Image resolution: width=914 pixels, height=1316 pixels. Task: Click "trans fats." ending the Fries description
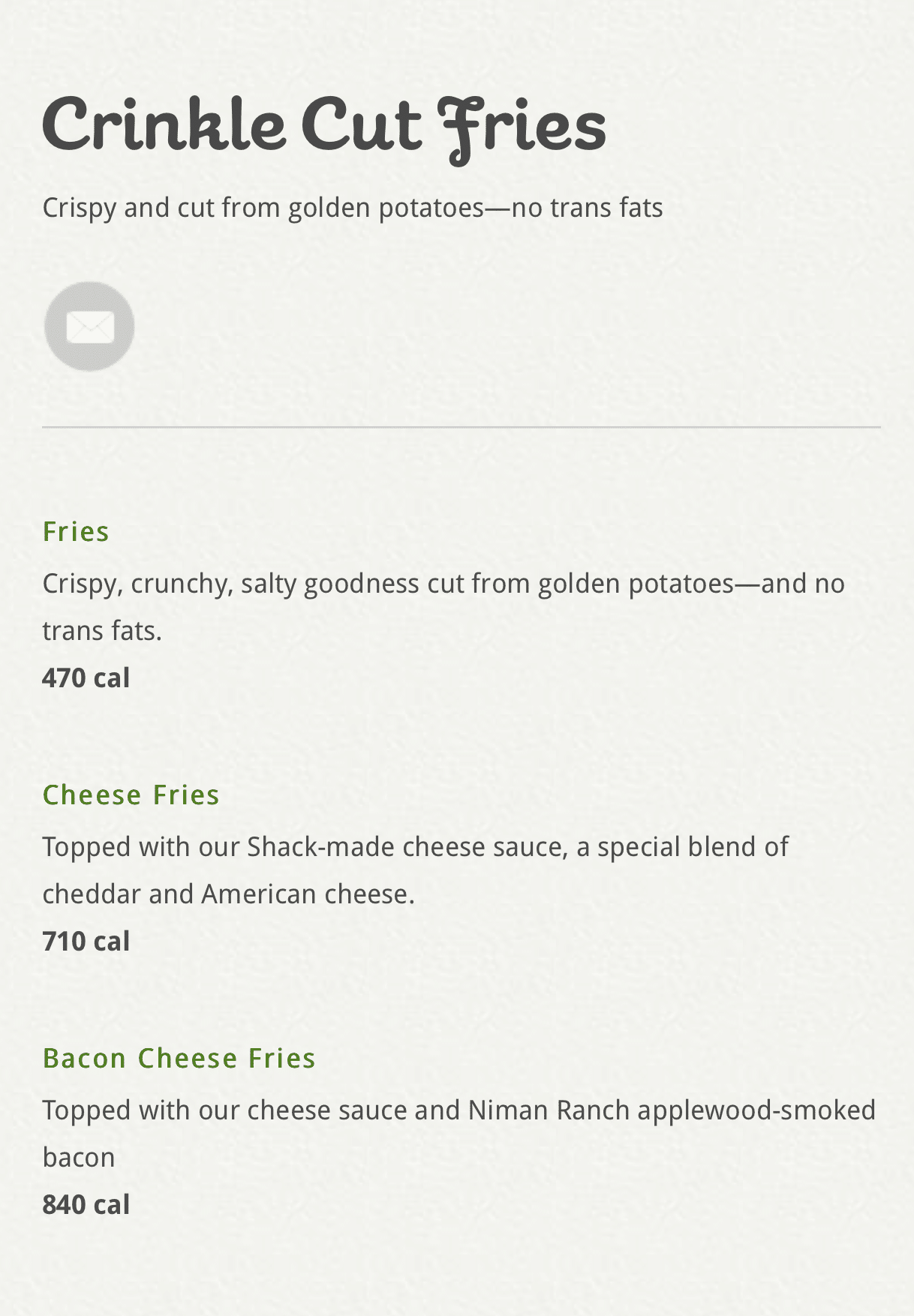pyautogui.click(x=102, y=631)
